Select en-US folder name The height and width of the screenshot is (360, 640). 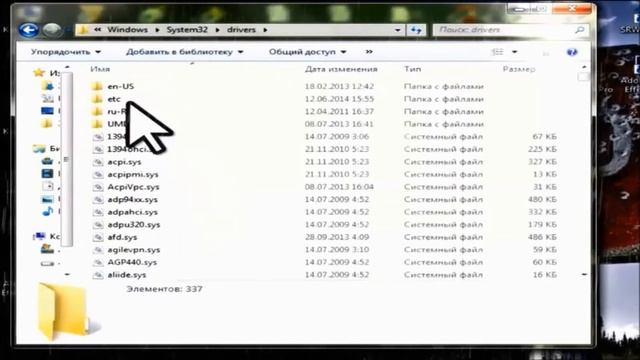click(x=121, y=86)
